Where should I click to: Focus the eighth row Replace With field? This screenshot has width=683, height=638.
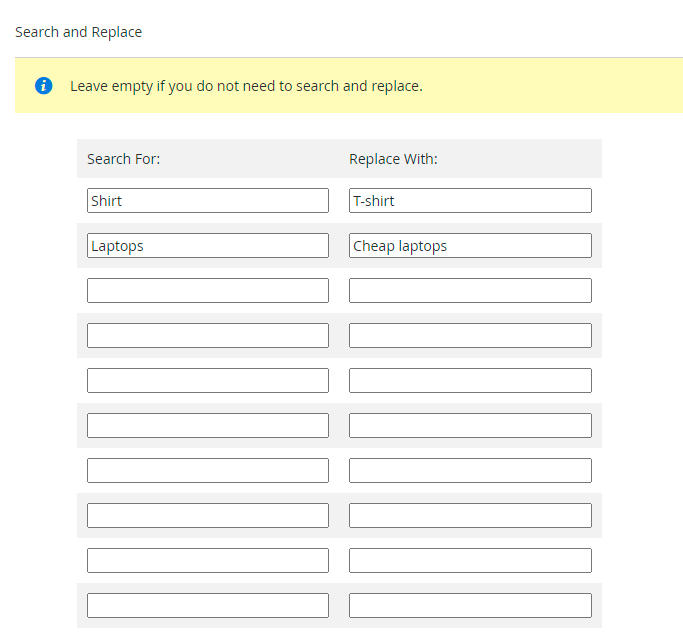pyautogui.click(x=470, y=516)
